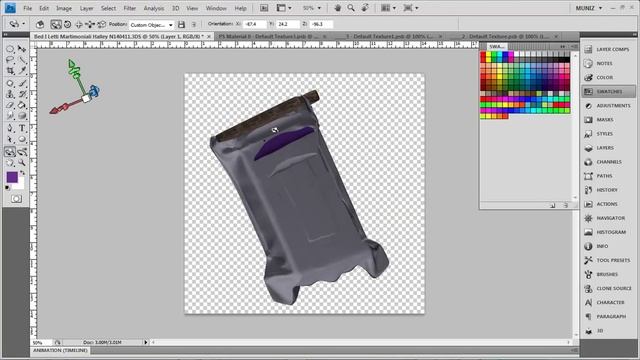Swap foreground and background colors
The image size is (640, 360).
pyautogui.click(x=23, y=173)
